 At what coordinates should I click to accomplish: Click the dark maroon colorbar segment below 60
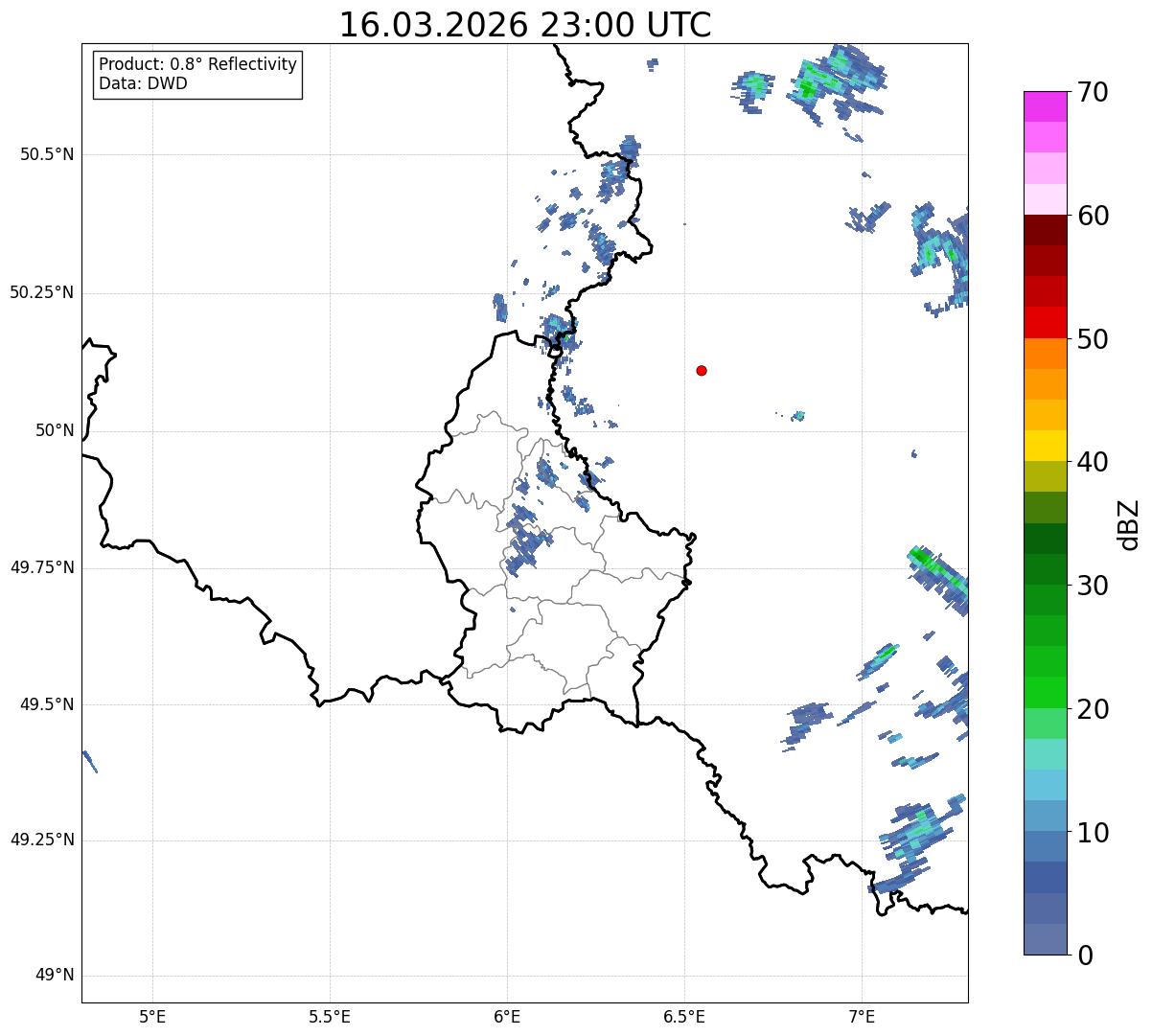(1045, 230)
